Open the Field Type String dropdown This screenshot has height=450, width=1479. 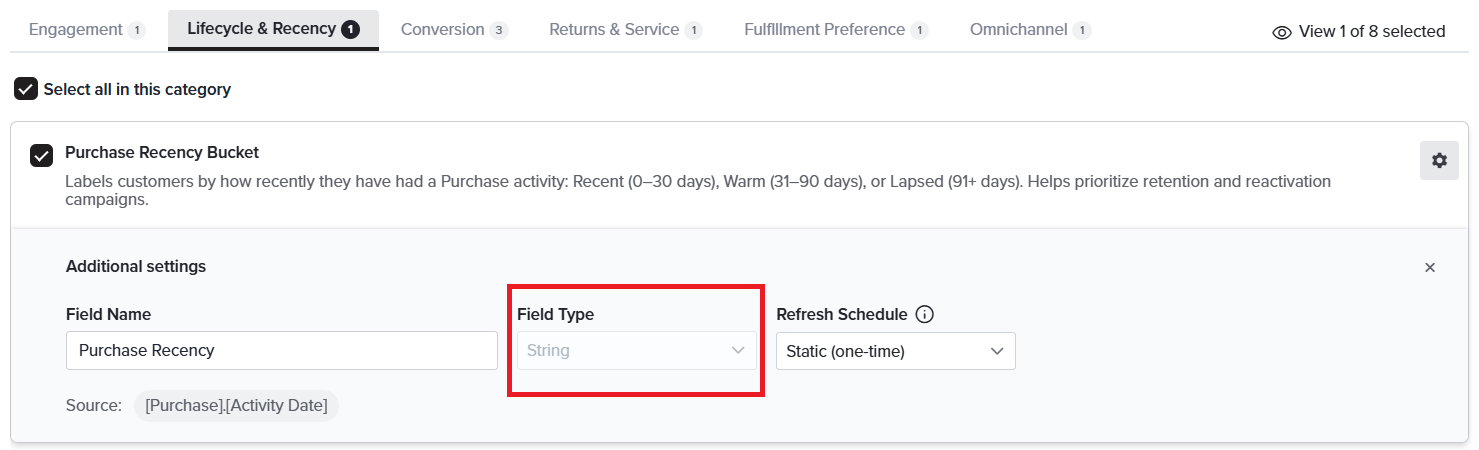point(636,351)
